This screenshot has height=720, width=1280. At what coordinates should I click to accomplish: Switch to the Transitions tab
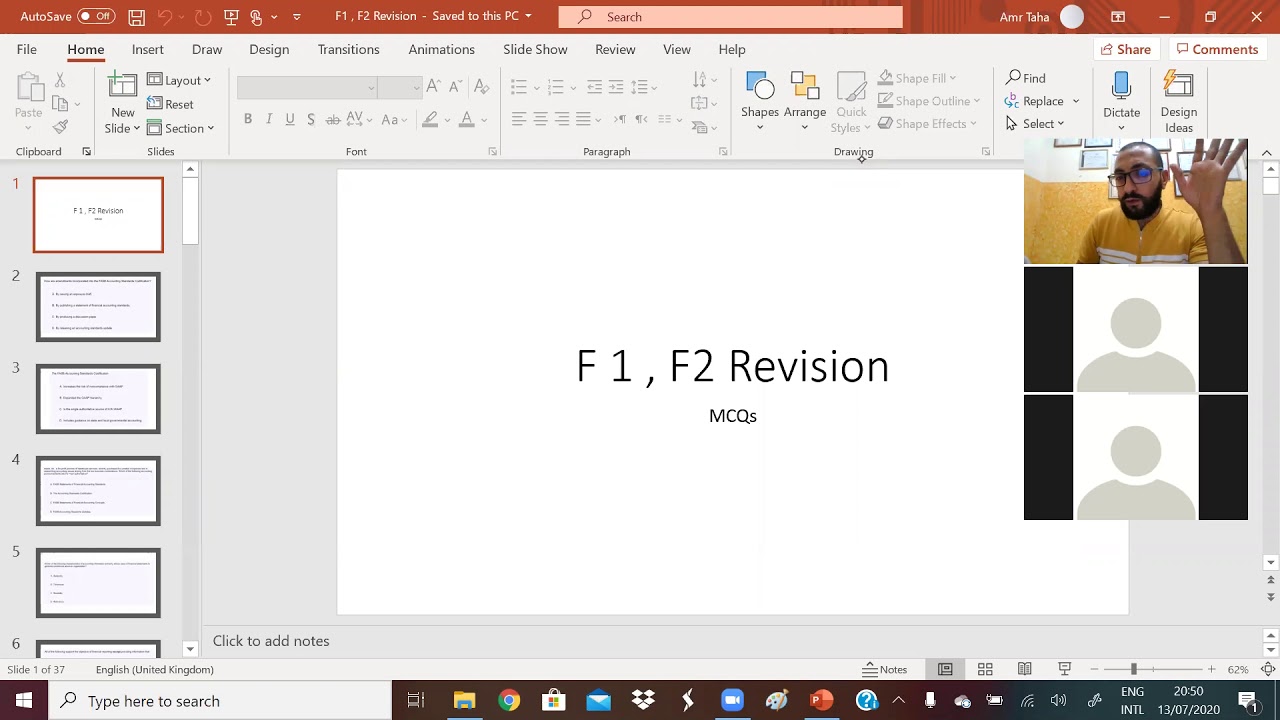click(x=349, y=49)
